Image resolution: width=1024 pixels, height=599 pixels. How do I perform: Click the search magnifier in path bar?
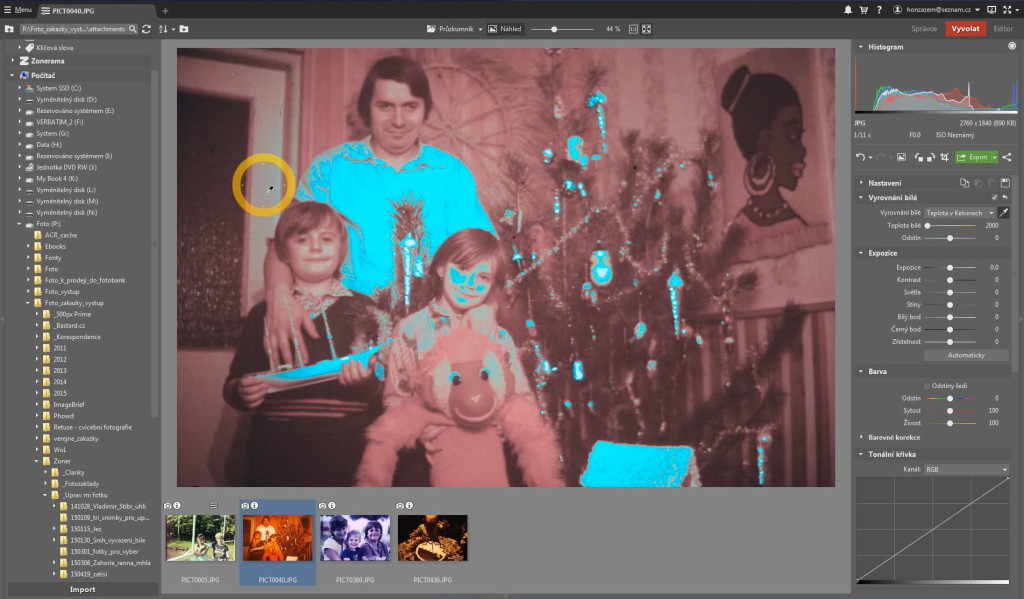pyautogui.click(x=133, y=29)
